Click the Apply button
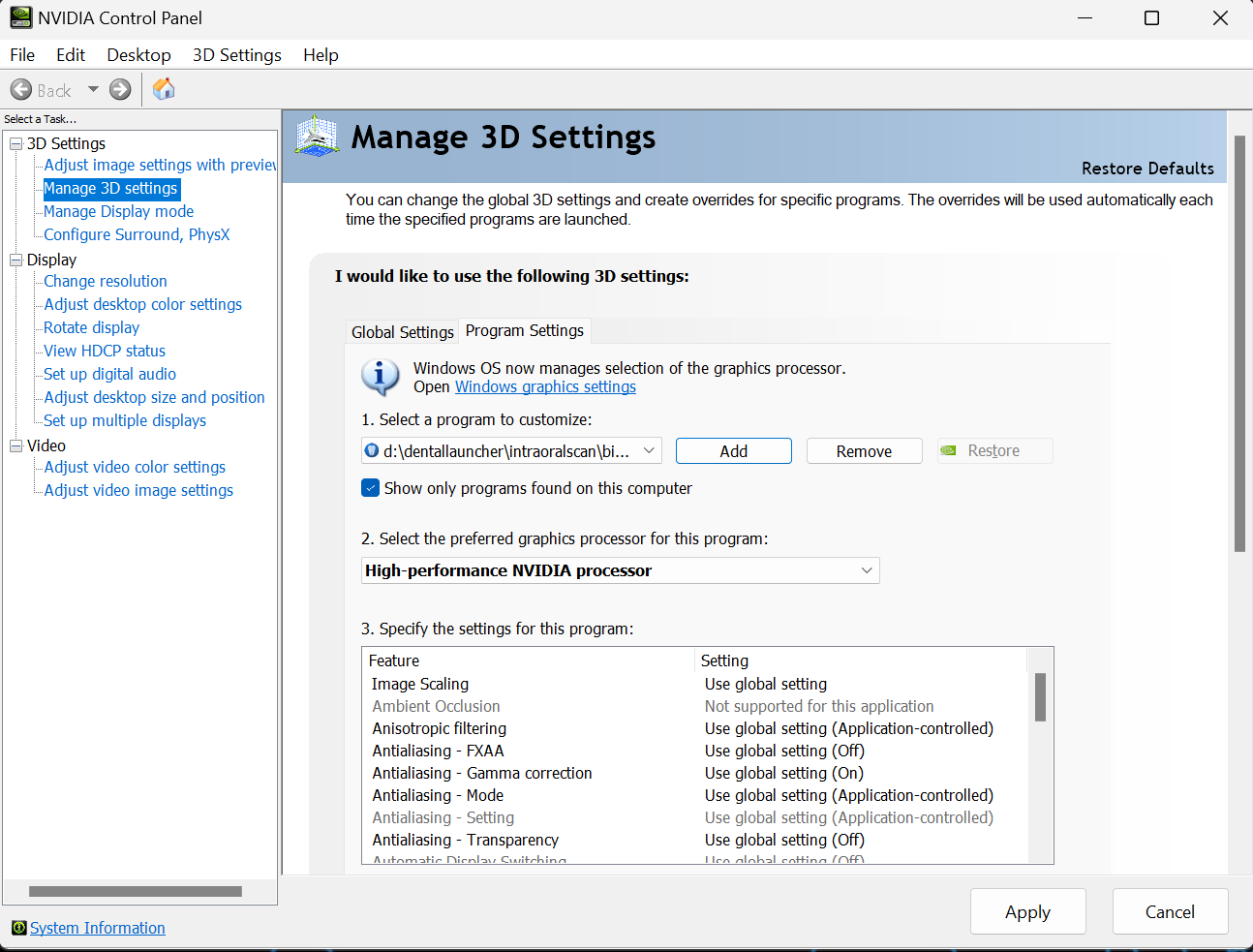Screen dimensions: 1253x952 (1027, 911)
